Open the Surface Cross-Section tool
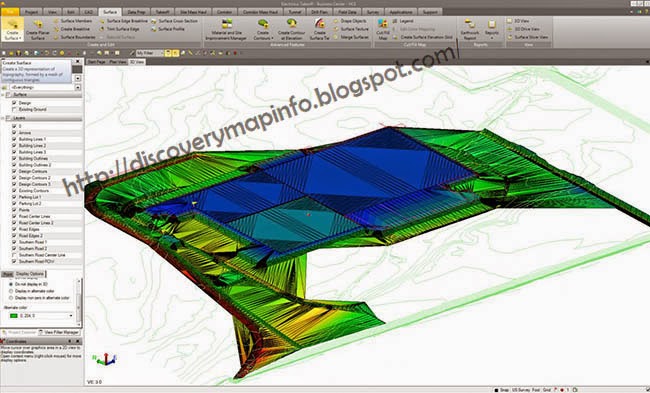This screenshot has height=393, width=650. 174,21
